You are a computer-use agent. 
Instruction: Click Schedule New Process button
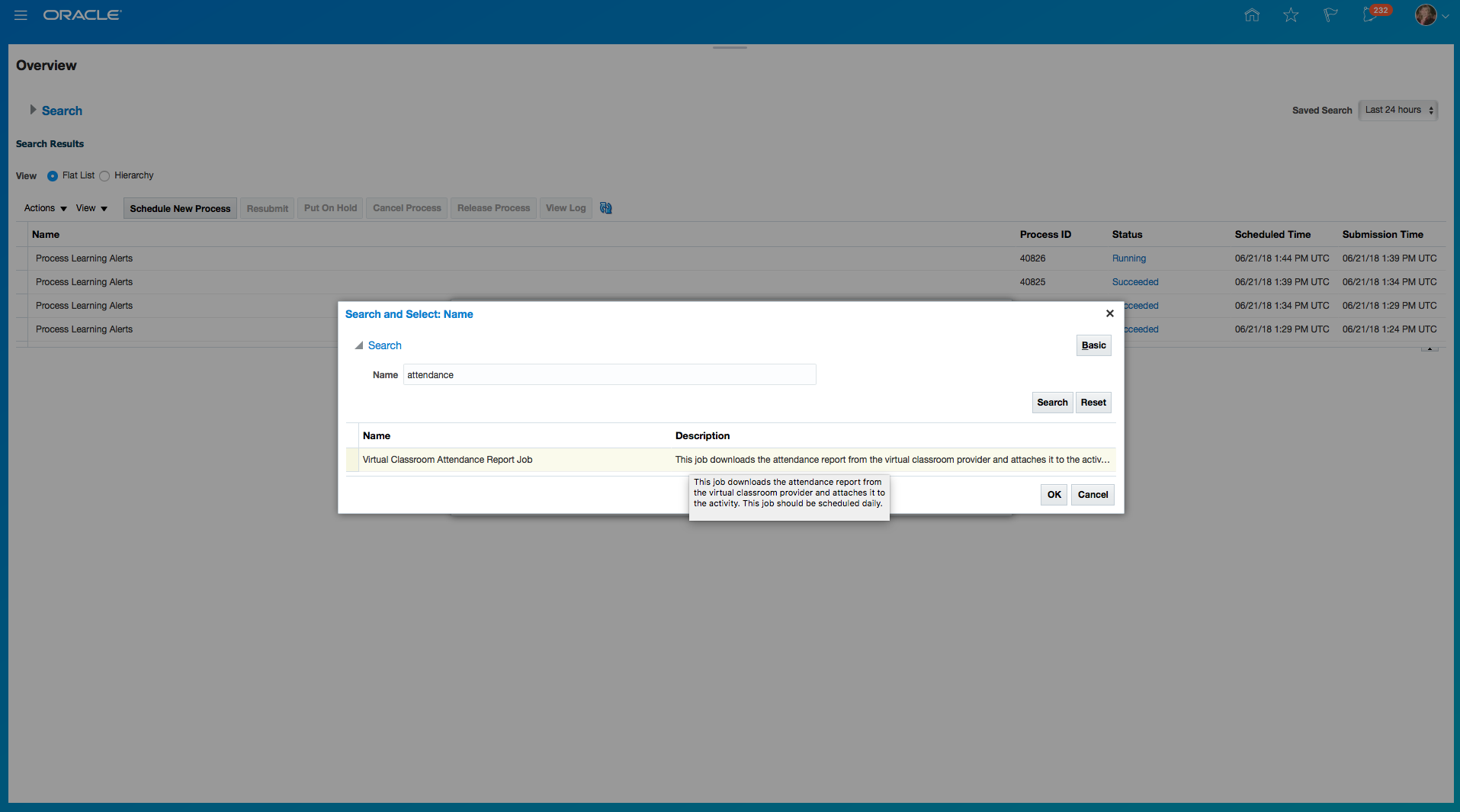coord(180,208)
